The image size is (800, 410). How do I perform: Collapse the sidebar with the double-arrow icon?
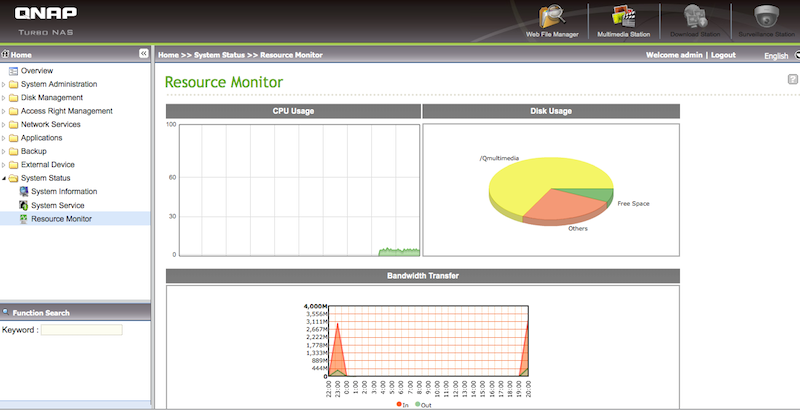[143, 53]
